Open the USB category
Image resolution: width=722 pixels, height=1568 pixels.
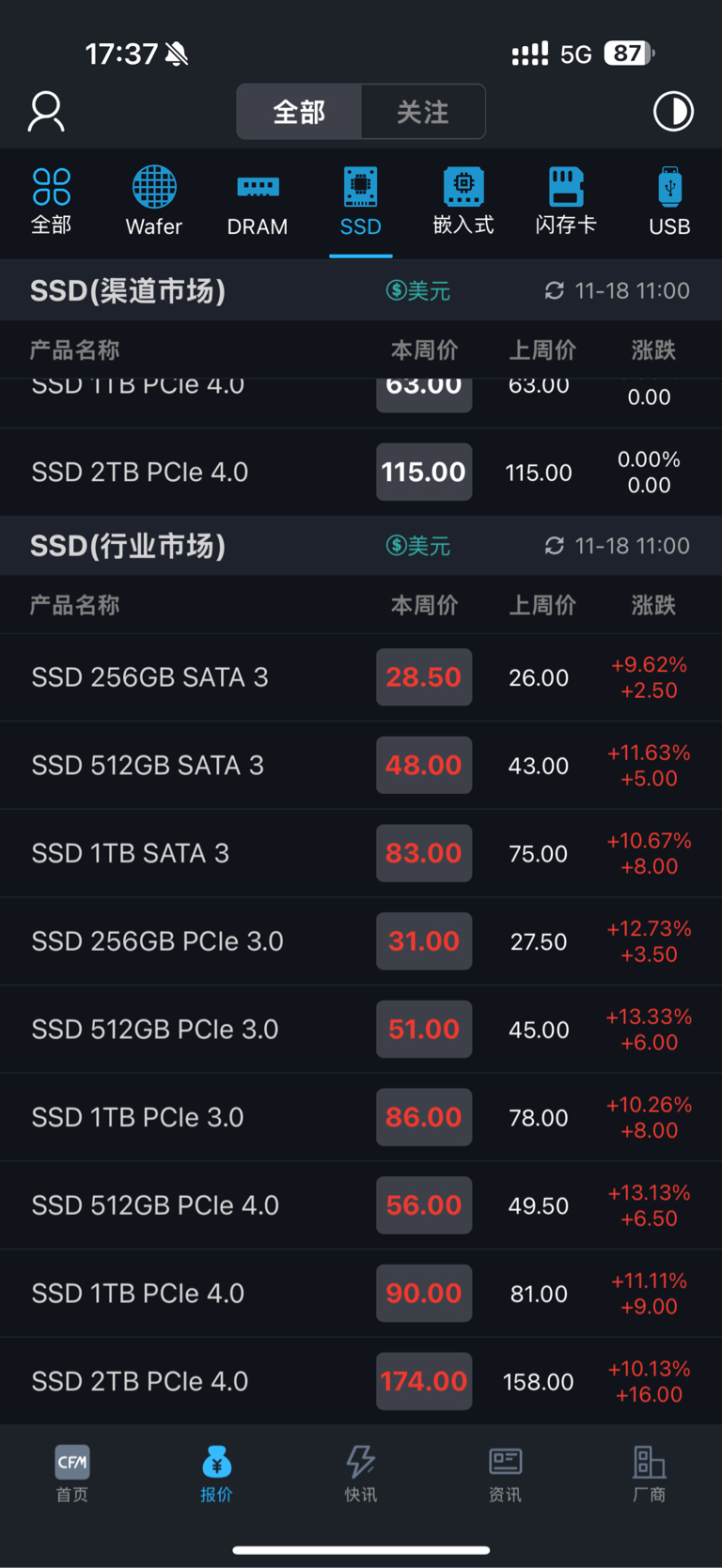pos(669,200)
